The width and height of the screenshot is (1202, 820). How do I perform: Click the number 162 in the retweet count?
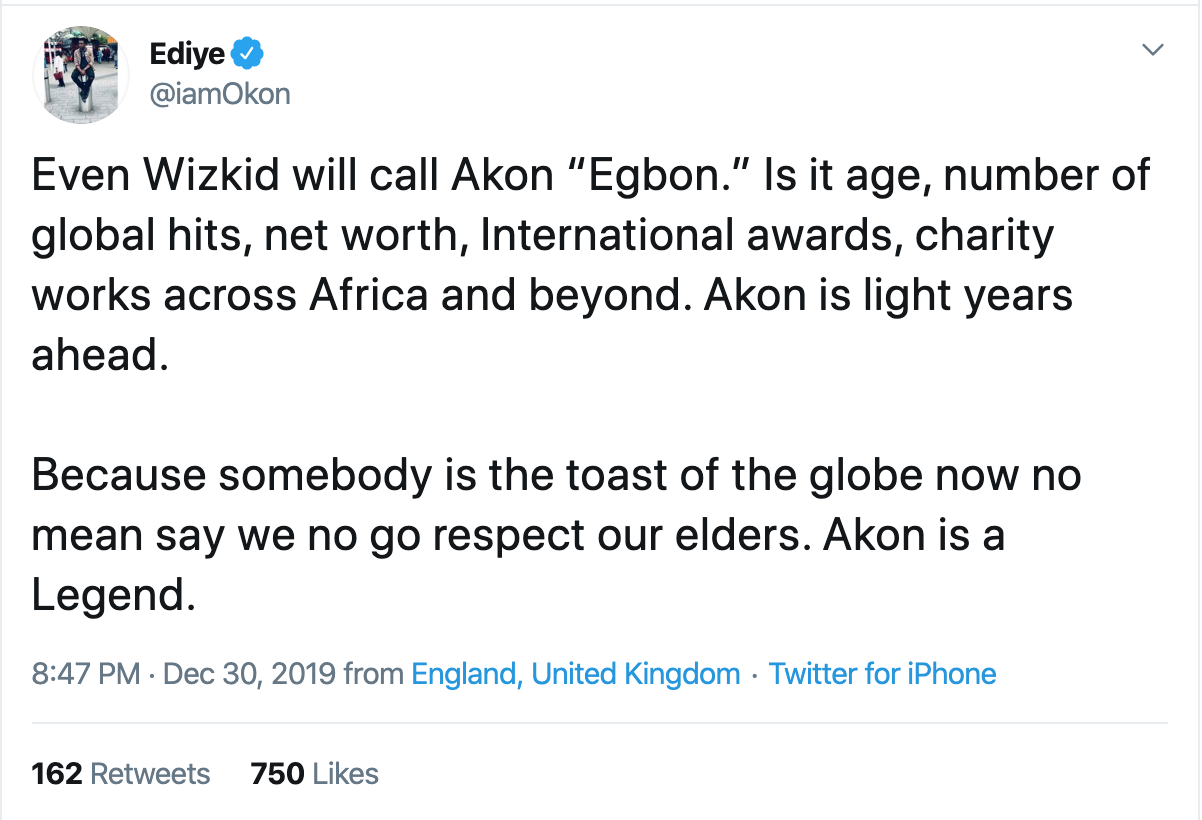56,774
